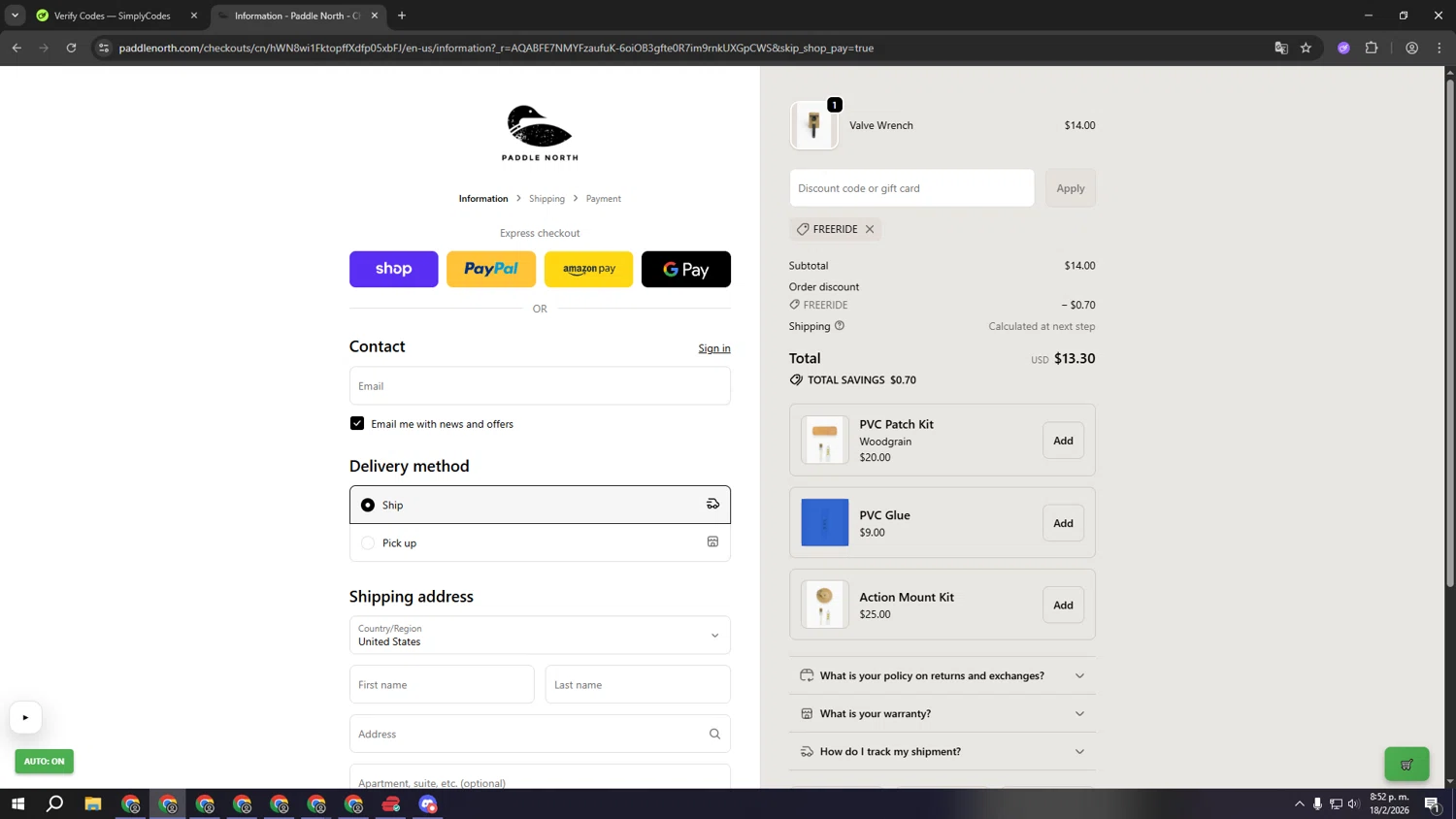
Task: Open the notification center icon
Action: [1432, 803]
